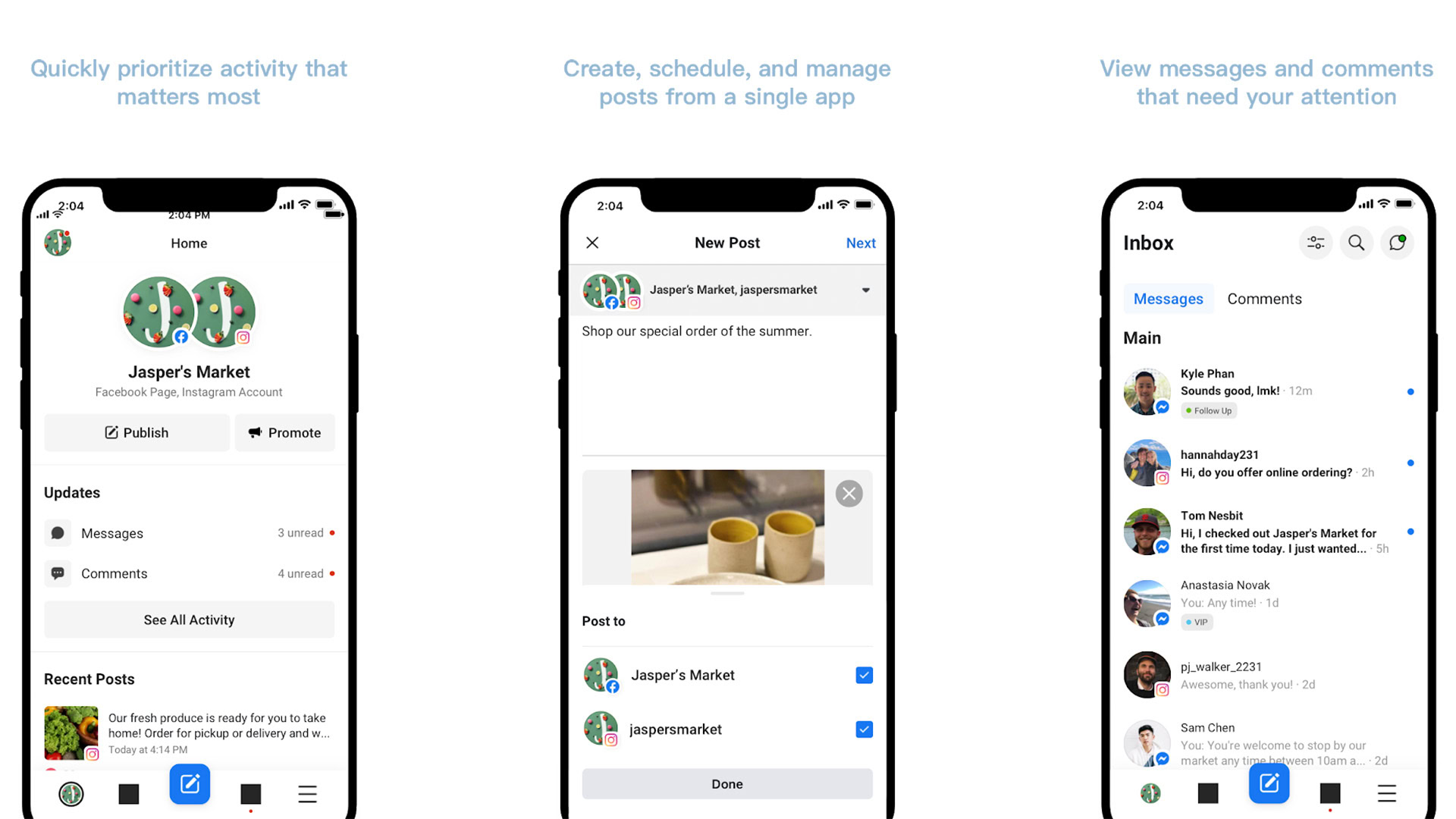The height and width of the screenshot is (819, 1456).
Task: Select the Messages tab in Inbox
Action: tap(1168, 298)
